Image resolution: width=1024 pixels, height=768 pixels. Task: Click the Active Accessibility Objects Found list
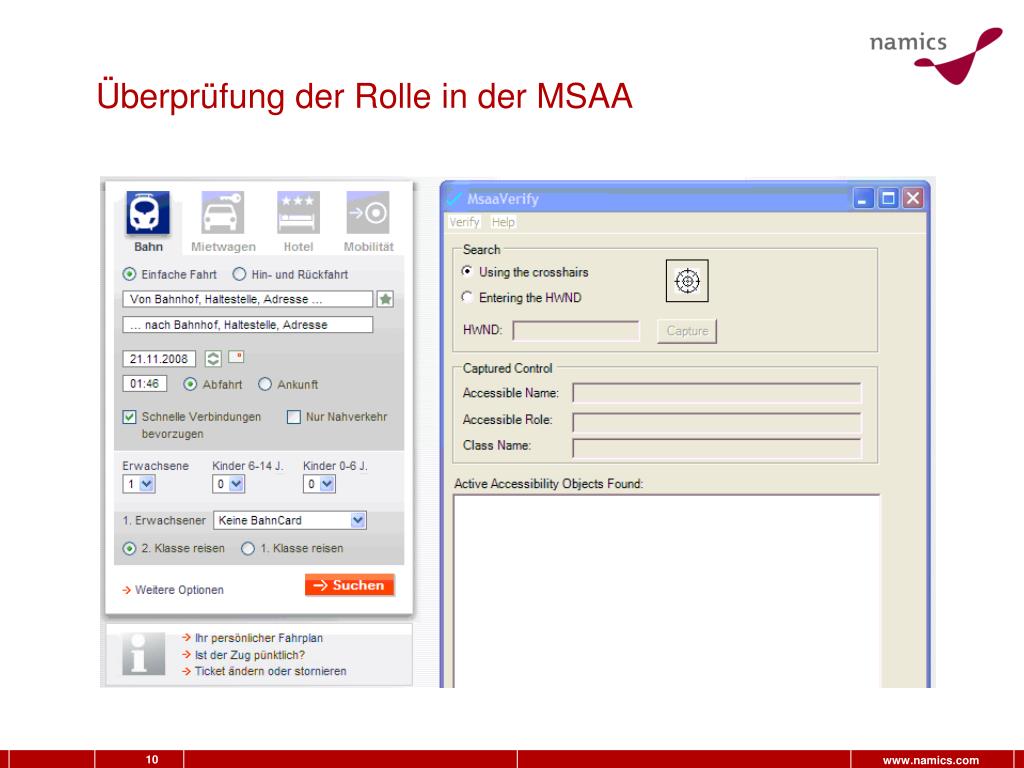[666, 591]
